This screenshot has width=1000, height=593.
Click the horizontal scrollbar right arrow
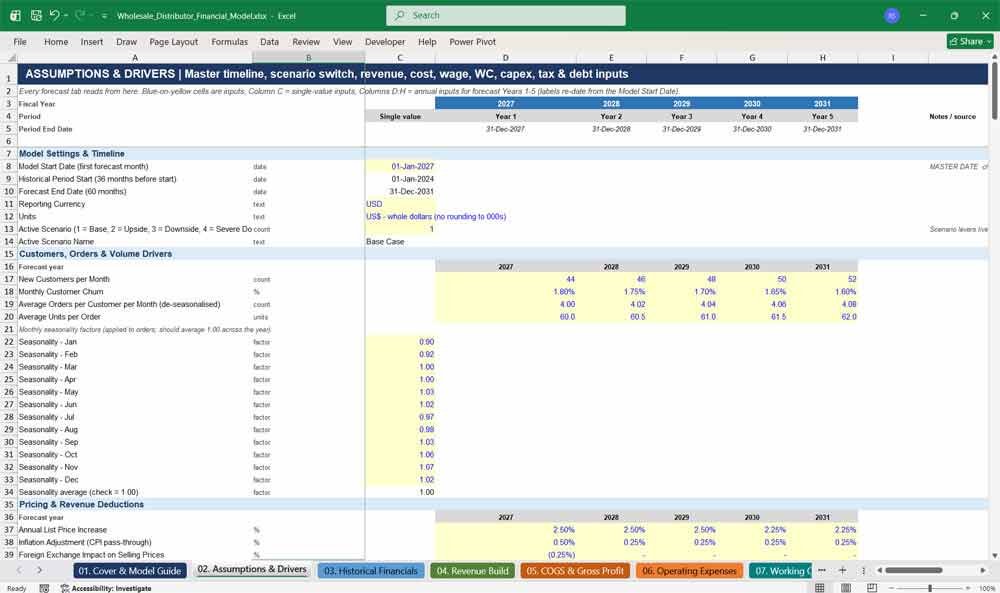983,570
